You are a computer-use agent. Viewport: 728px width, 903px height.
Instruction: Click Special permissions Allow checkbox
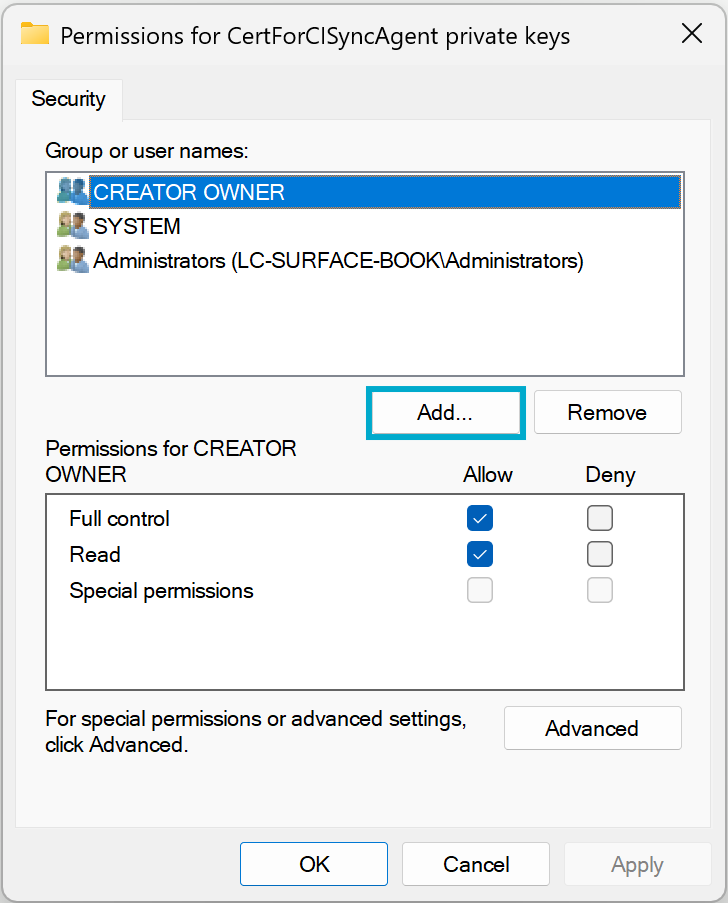point(480,590)
